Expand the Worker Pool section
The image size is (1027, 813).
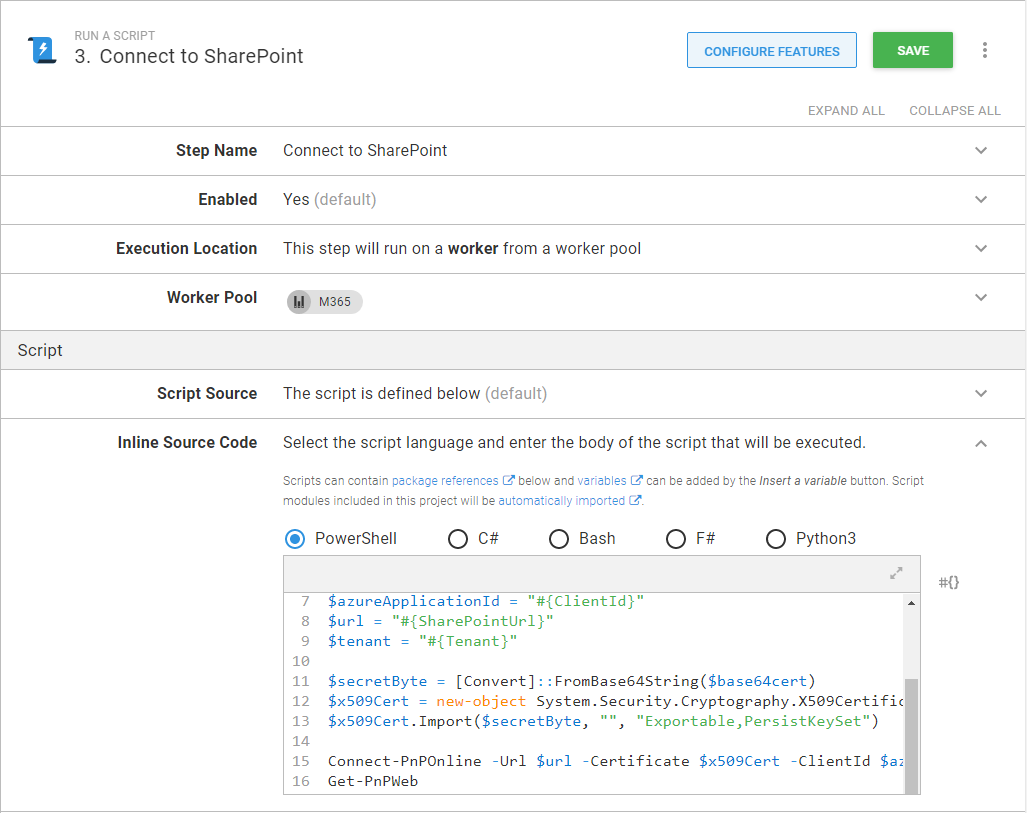tap(981, 297)
